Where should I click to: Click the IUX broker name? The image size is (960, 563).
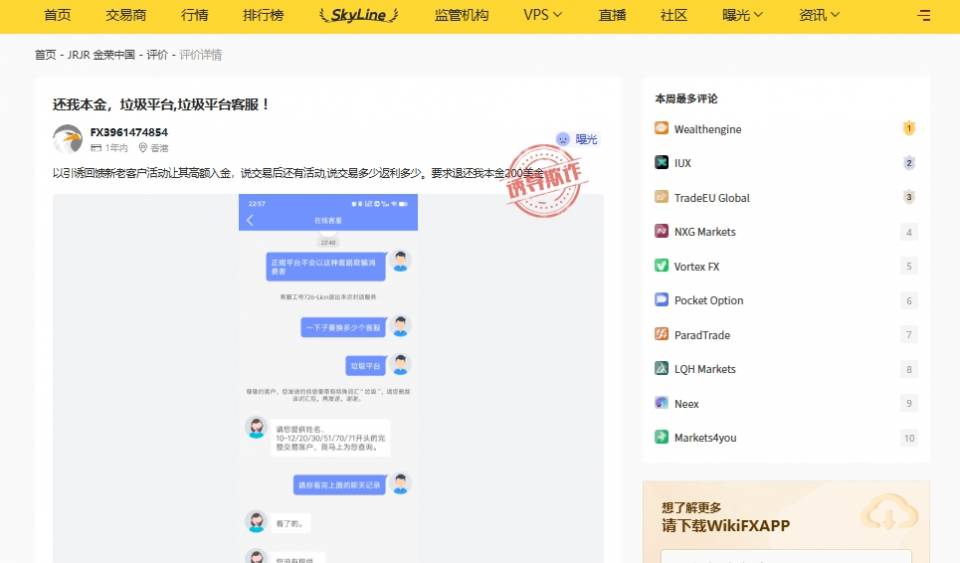click(683, 163)
